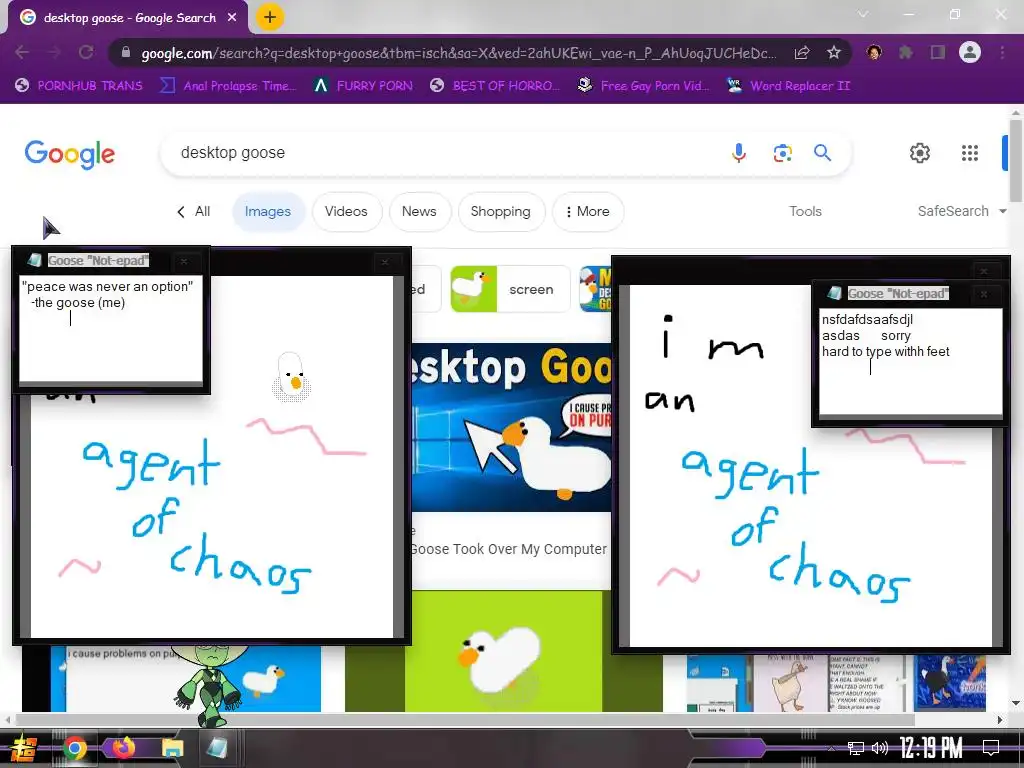Image resolution: width=1024 pixels, height=768 pixels.
Task: Open the green background goose thumbnail
Action: [x=504, y=651]
